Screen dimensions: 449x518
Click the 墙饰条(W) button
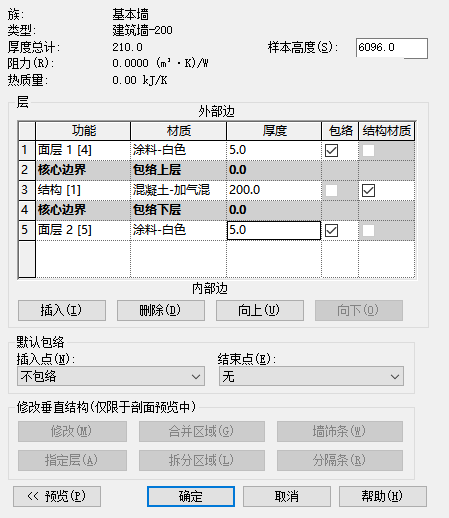340,431
